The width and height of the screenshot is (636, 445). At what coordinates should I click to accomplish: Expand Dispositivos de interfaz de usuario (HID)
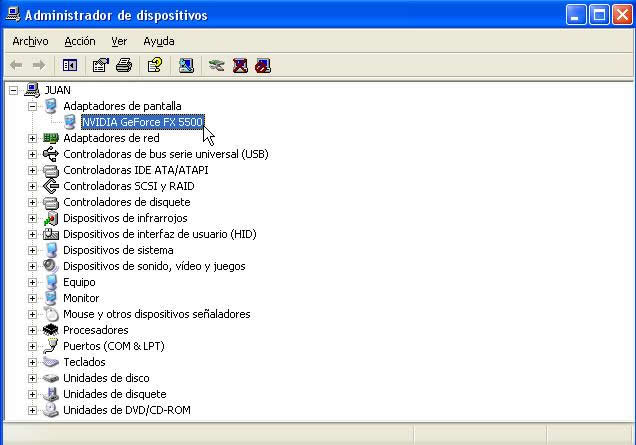[x=32, y=234]
